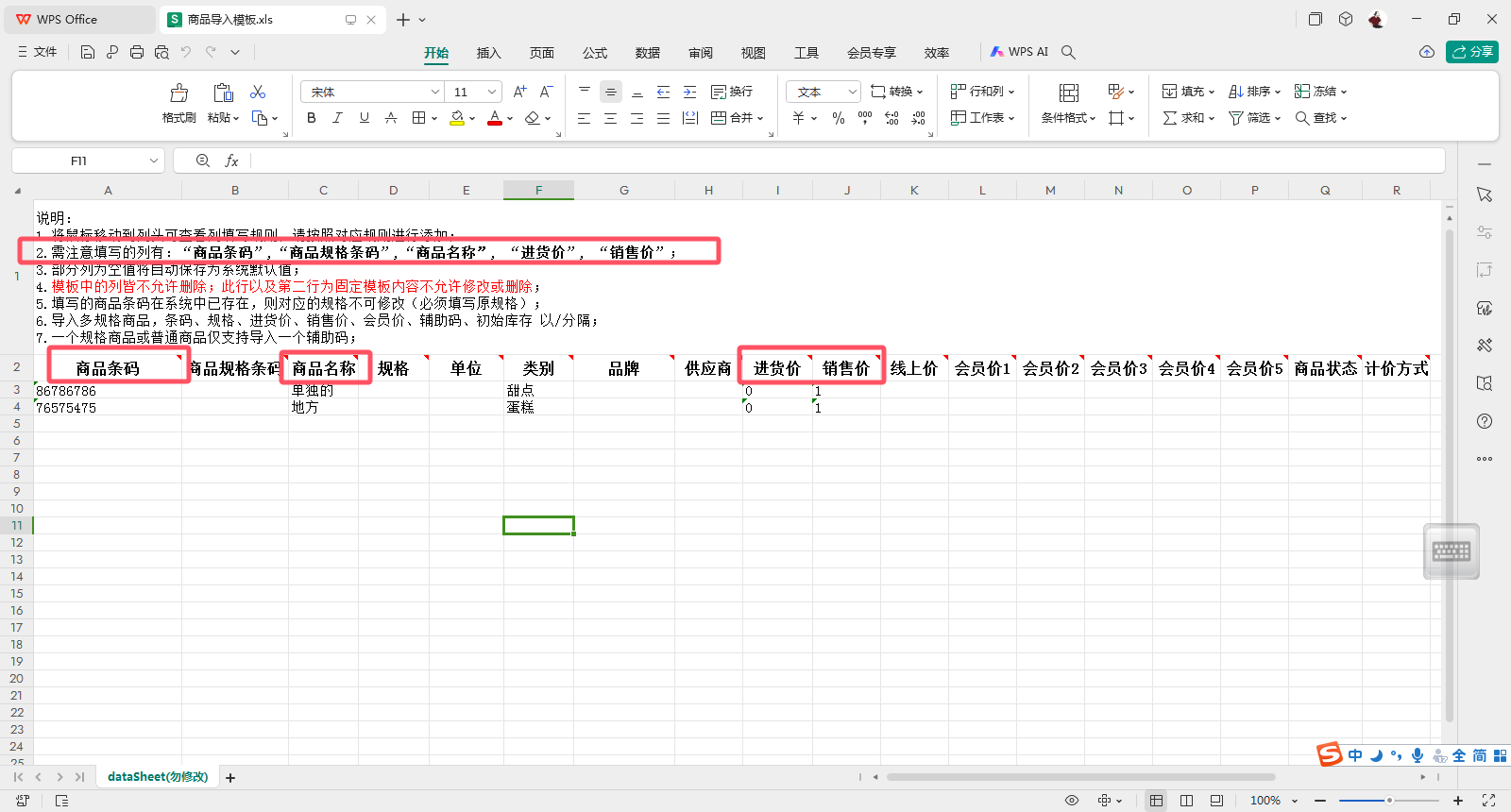Click the red font color swatch
This screenshot has height=812, width=1511.
pyautogui.click(x=494, y=118)
